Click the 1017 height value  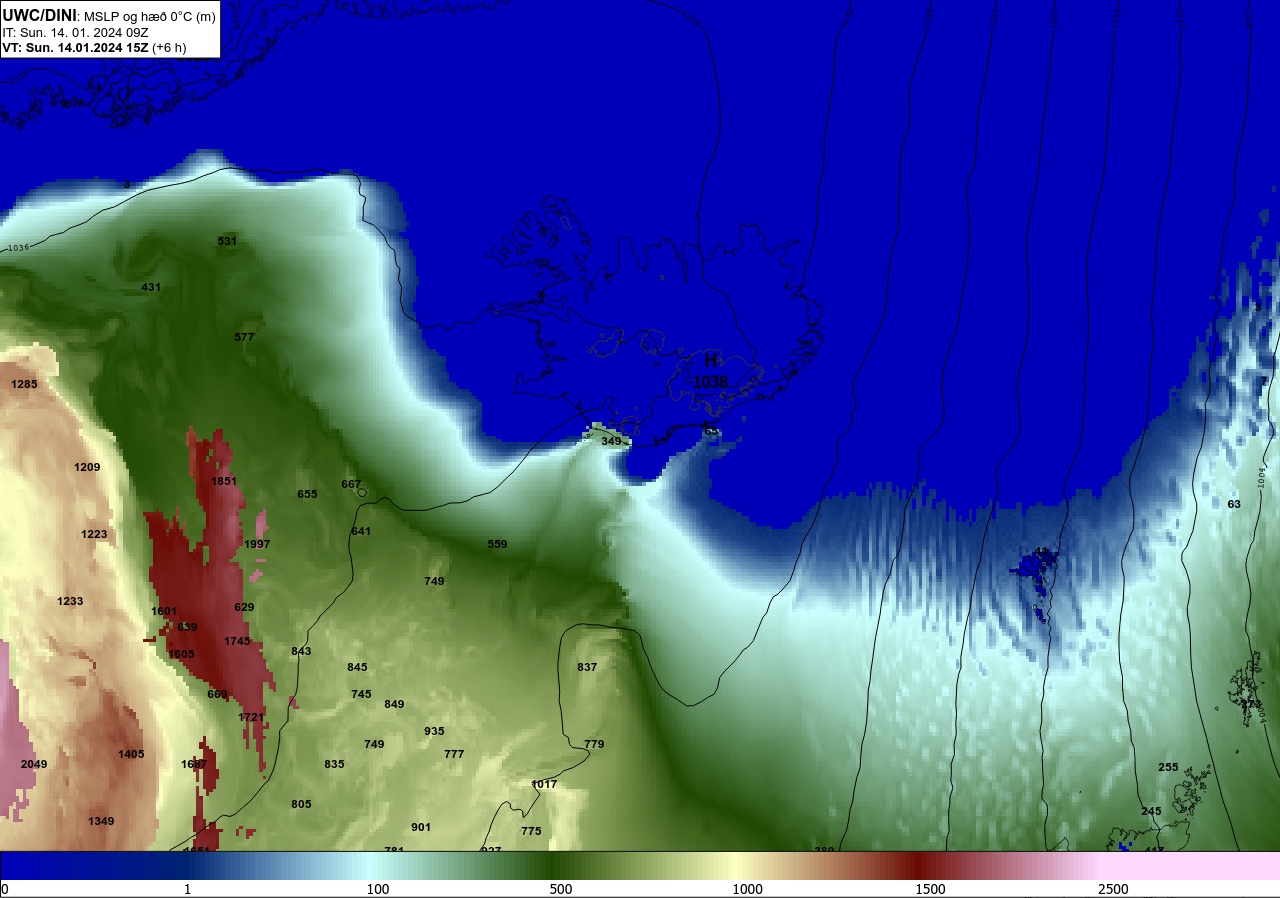pyautogui.click(x=544, y=784)
